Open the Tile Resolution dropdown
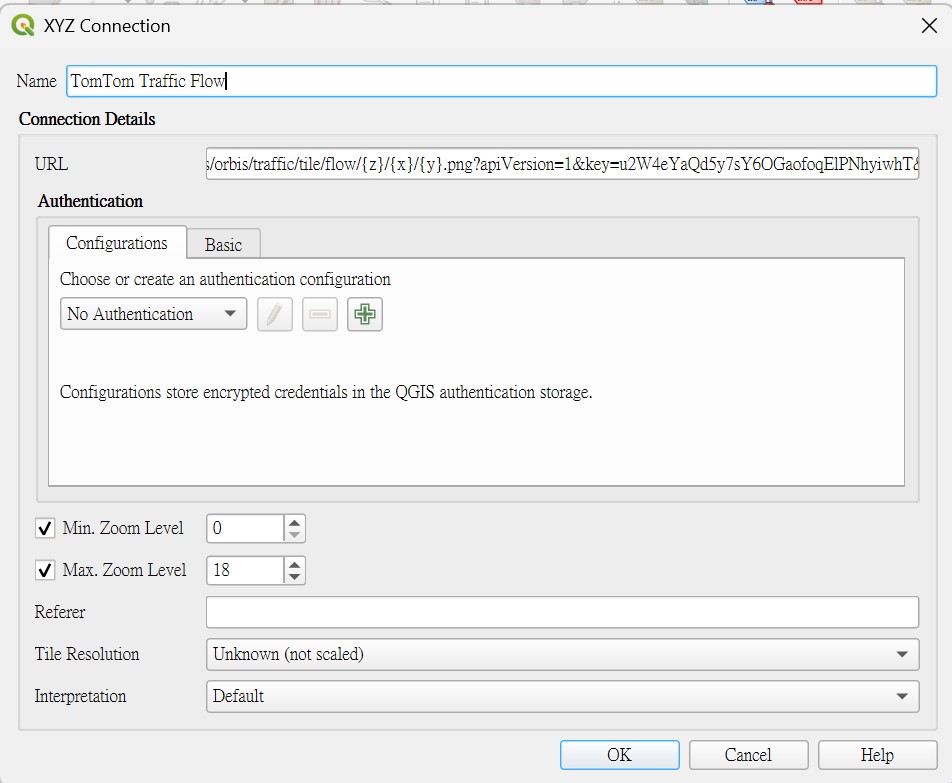This screenshot has width=952, height=783. pyautogui.click(x=562, y=654)
